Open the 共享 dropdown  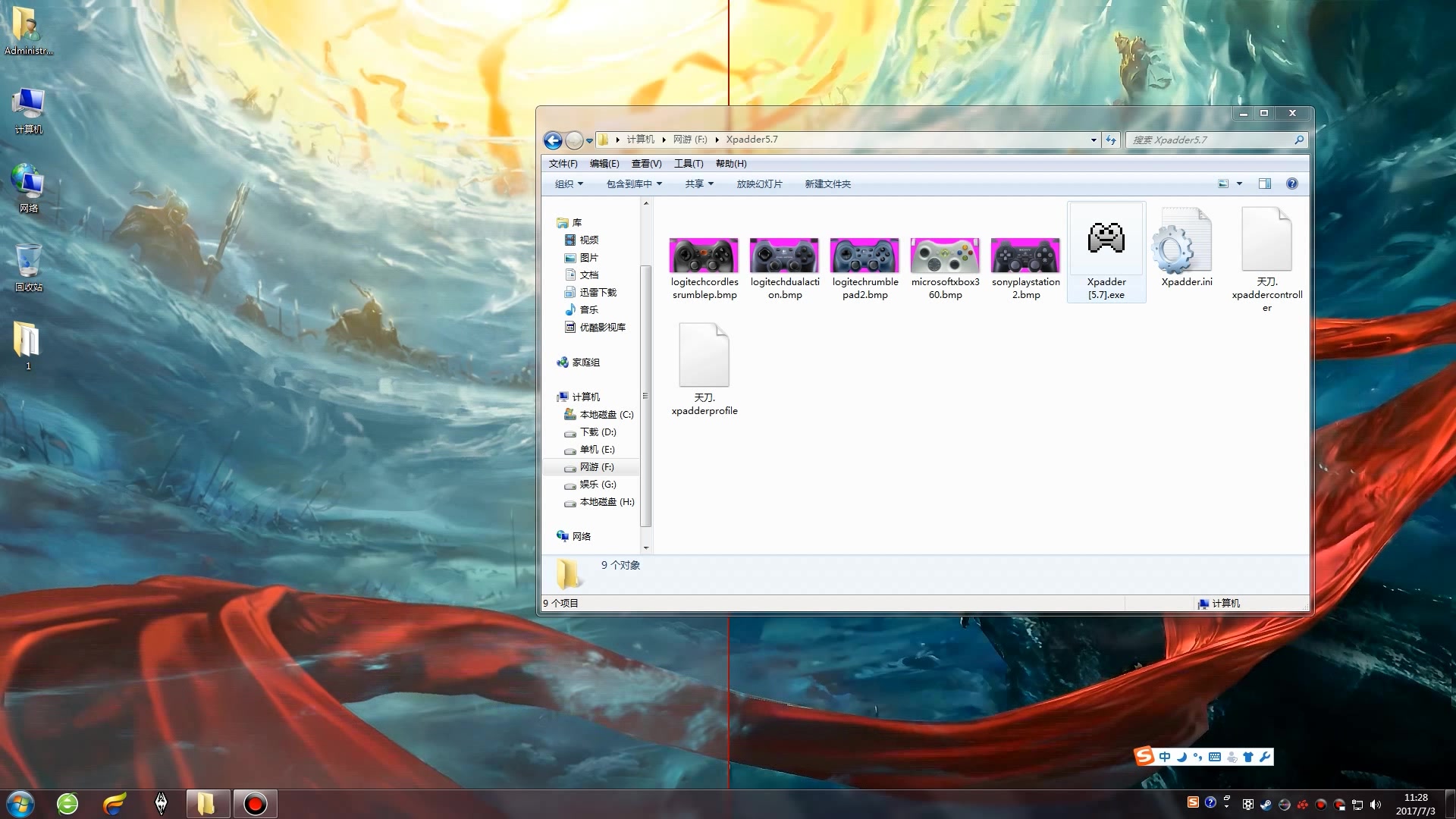(699, 184)
